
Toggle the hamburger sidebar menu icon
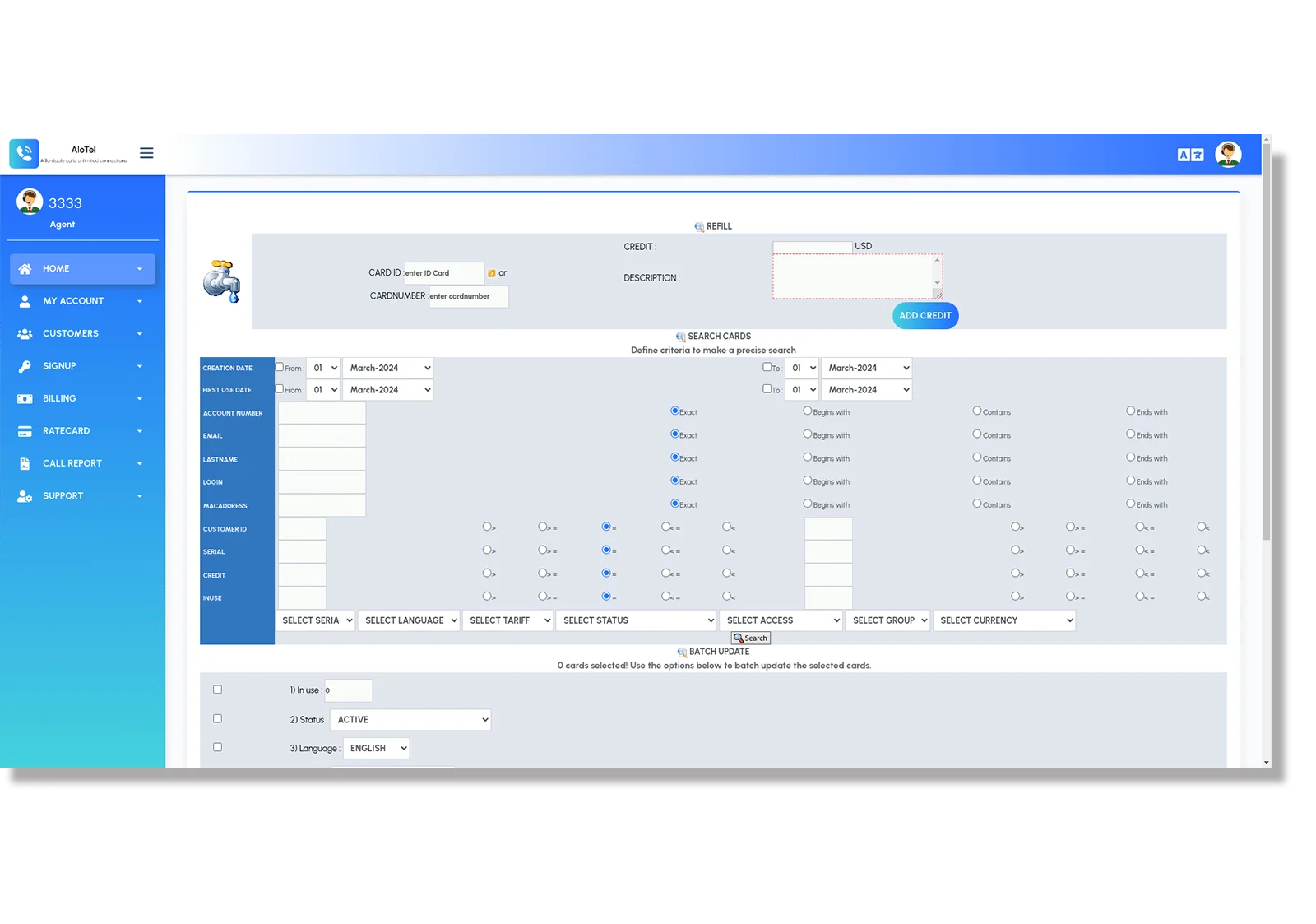point(146,153)
